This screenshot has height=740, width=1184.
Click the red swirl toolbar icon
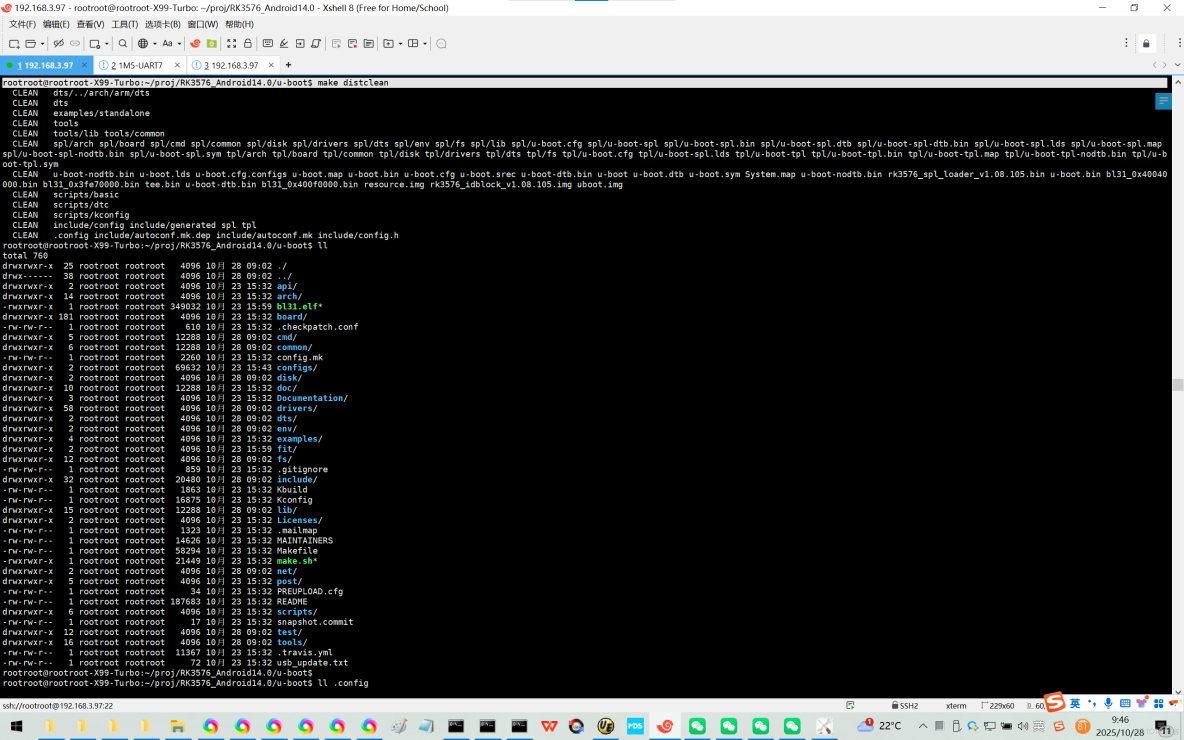tap(196, 44)
